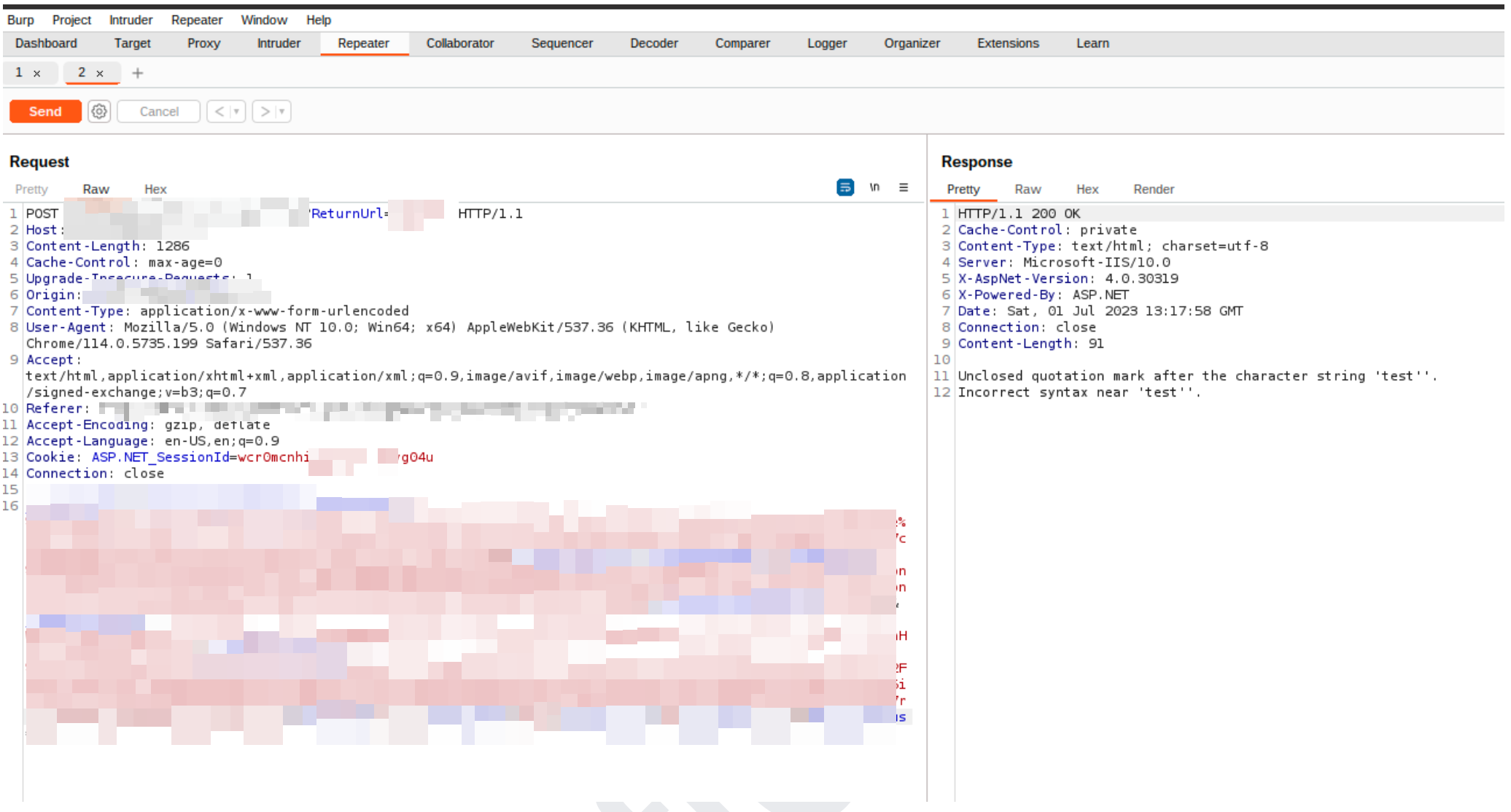
Task: Open the Repeater menu in menu bar
Action: point(197,20)
